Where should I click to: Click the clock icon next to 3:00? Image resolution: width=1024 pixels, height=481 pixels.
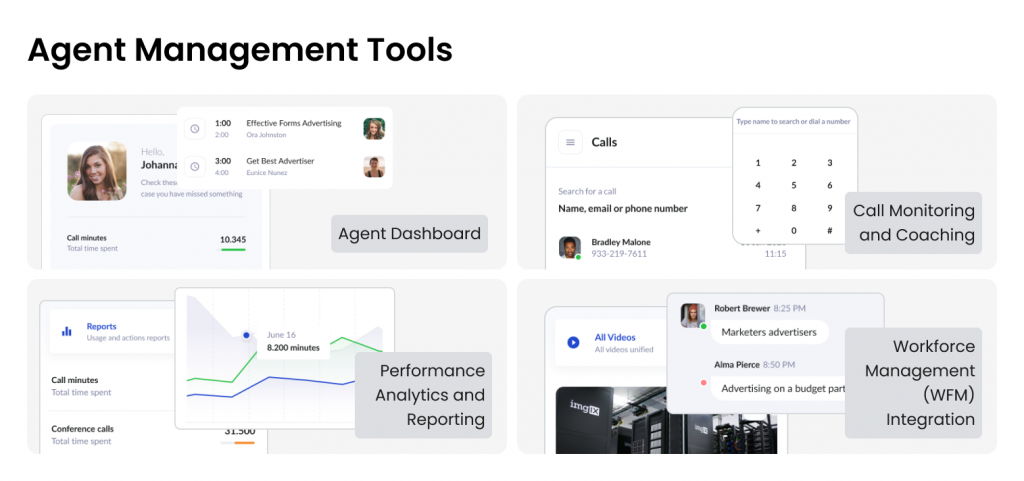(195, 166)
